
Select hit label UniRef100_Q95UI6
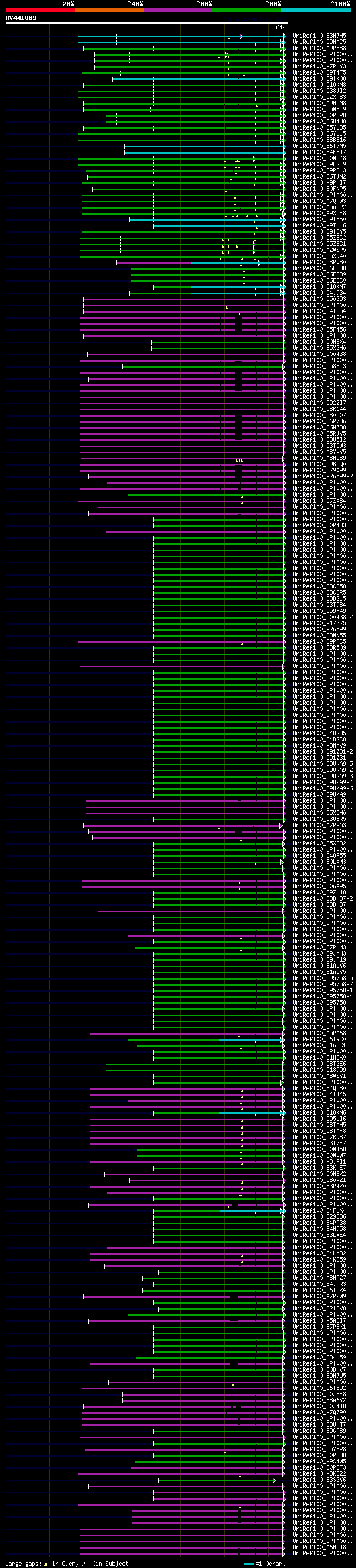(319, 1119)
